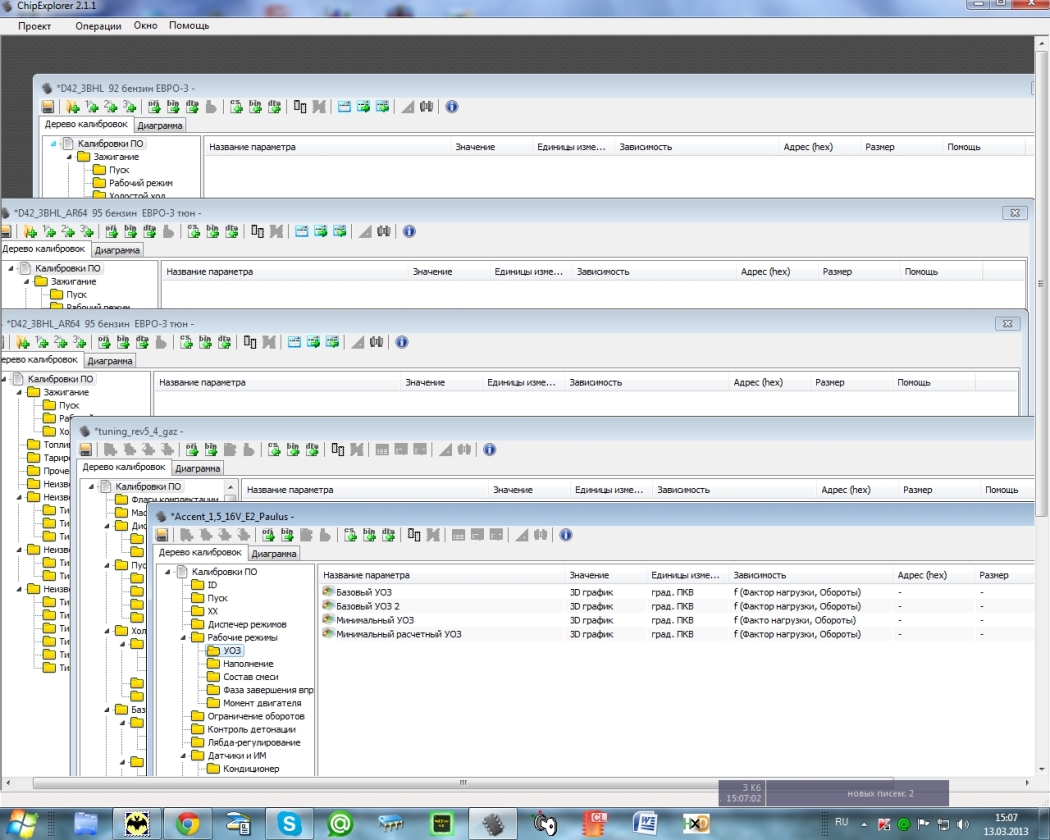Click the add-folder icon in D42_3BHL 92 бензин toolbar
The width and height of the screenshot is (1050, 840).
tap(73, 107)
